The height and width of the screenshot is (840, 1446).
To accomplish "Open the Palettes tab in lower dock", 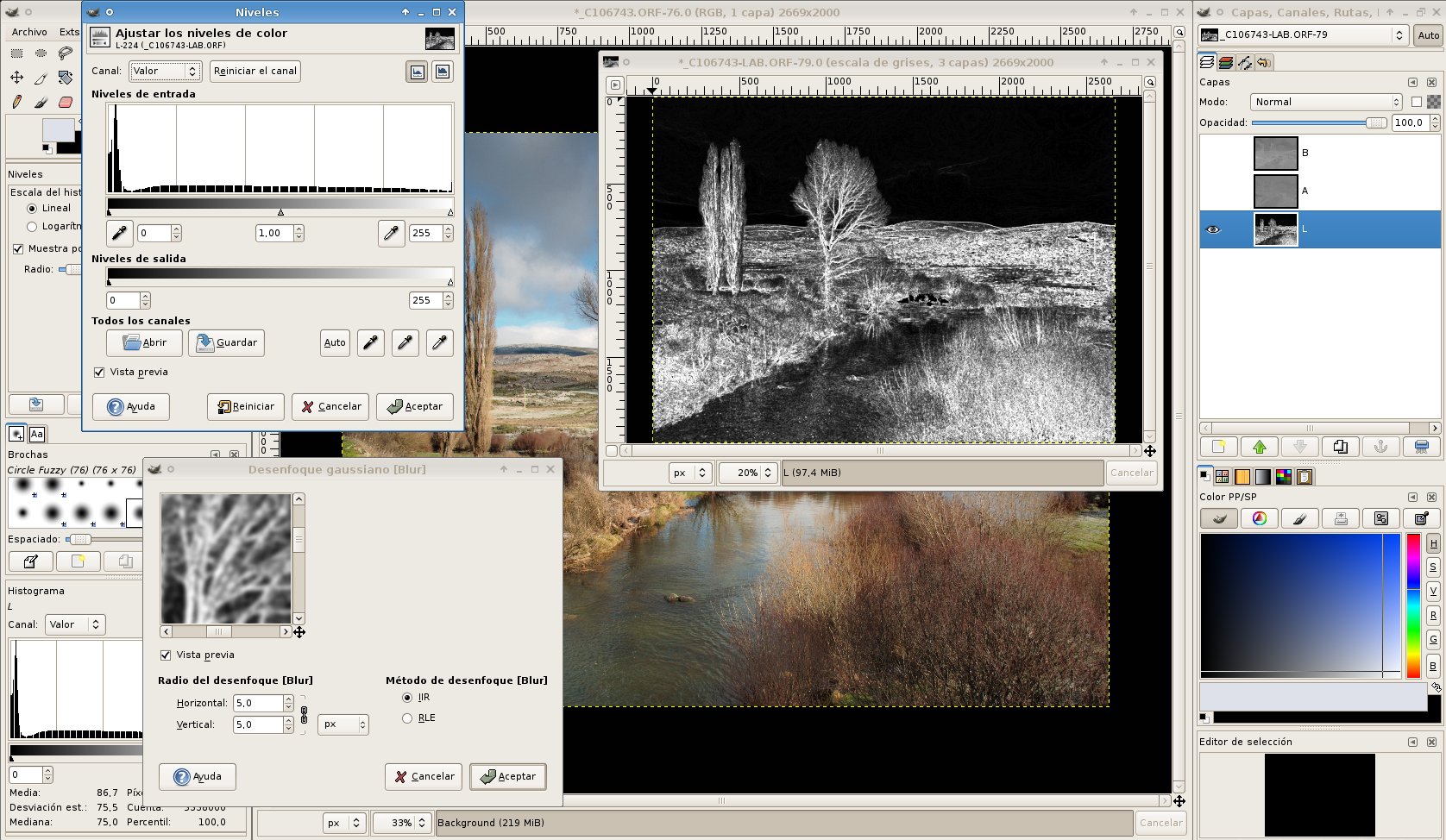I will click(1284, 477).
